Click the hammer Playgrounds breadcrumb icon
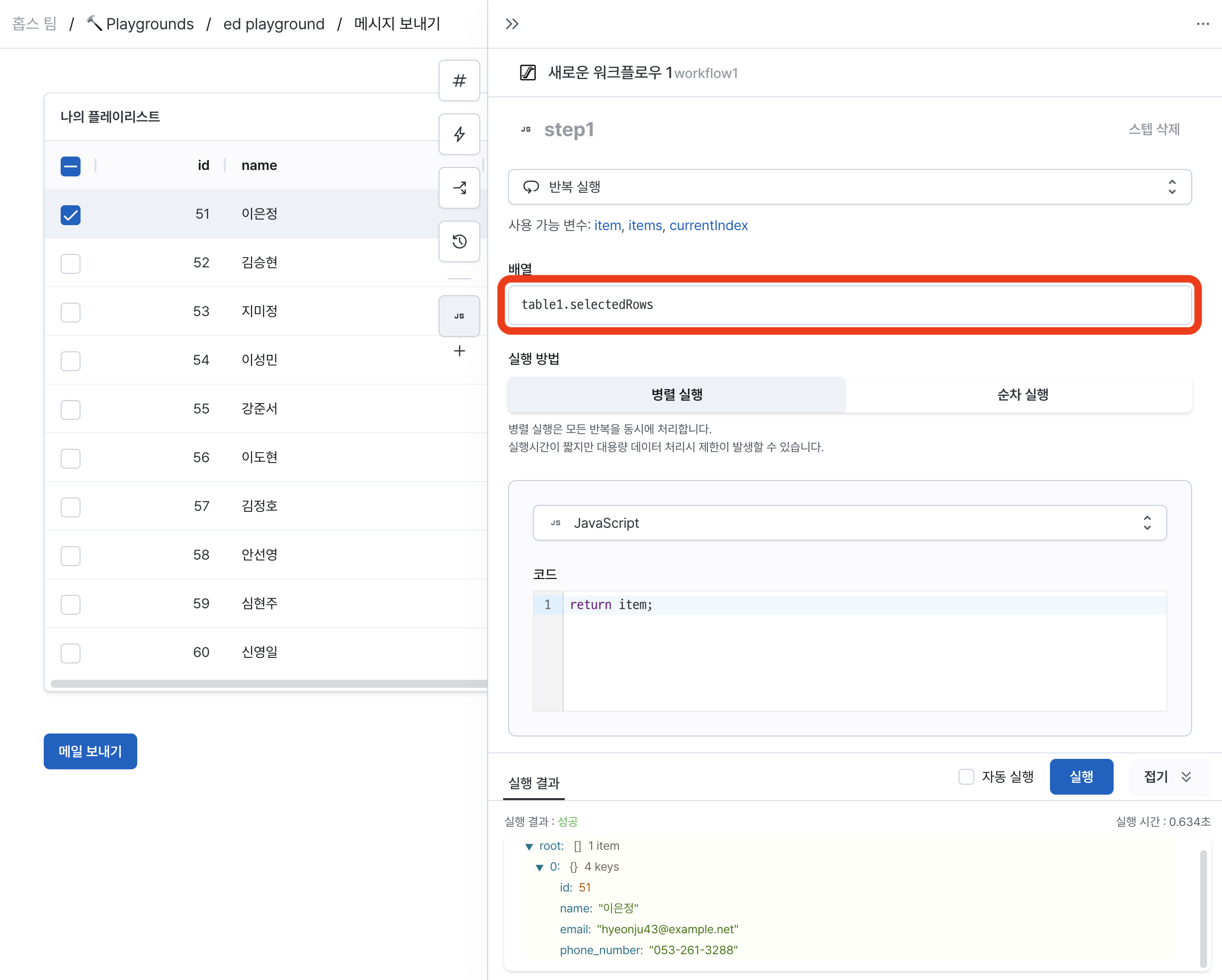This screenshot has width=1222, height=980. coord(94,23)
